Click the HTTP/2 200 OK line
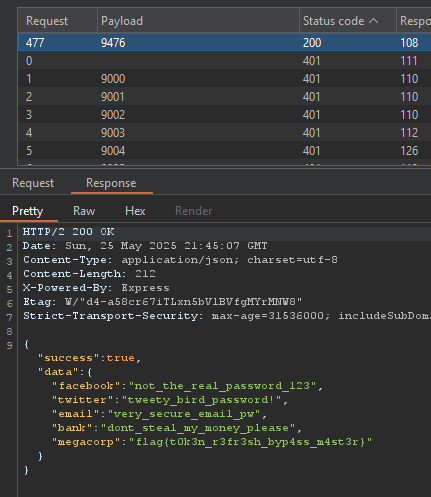 tap(68, 232)
